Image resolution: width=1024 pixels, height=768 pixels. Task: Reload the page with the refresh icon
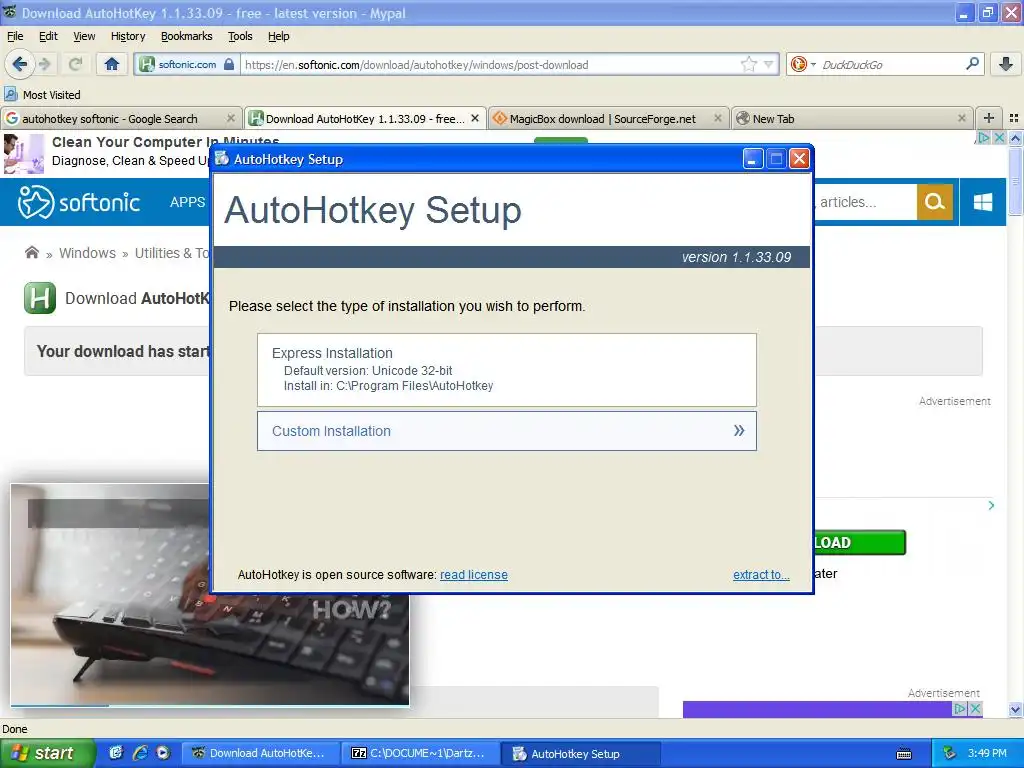[x=76, y=64]
